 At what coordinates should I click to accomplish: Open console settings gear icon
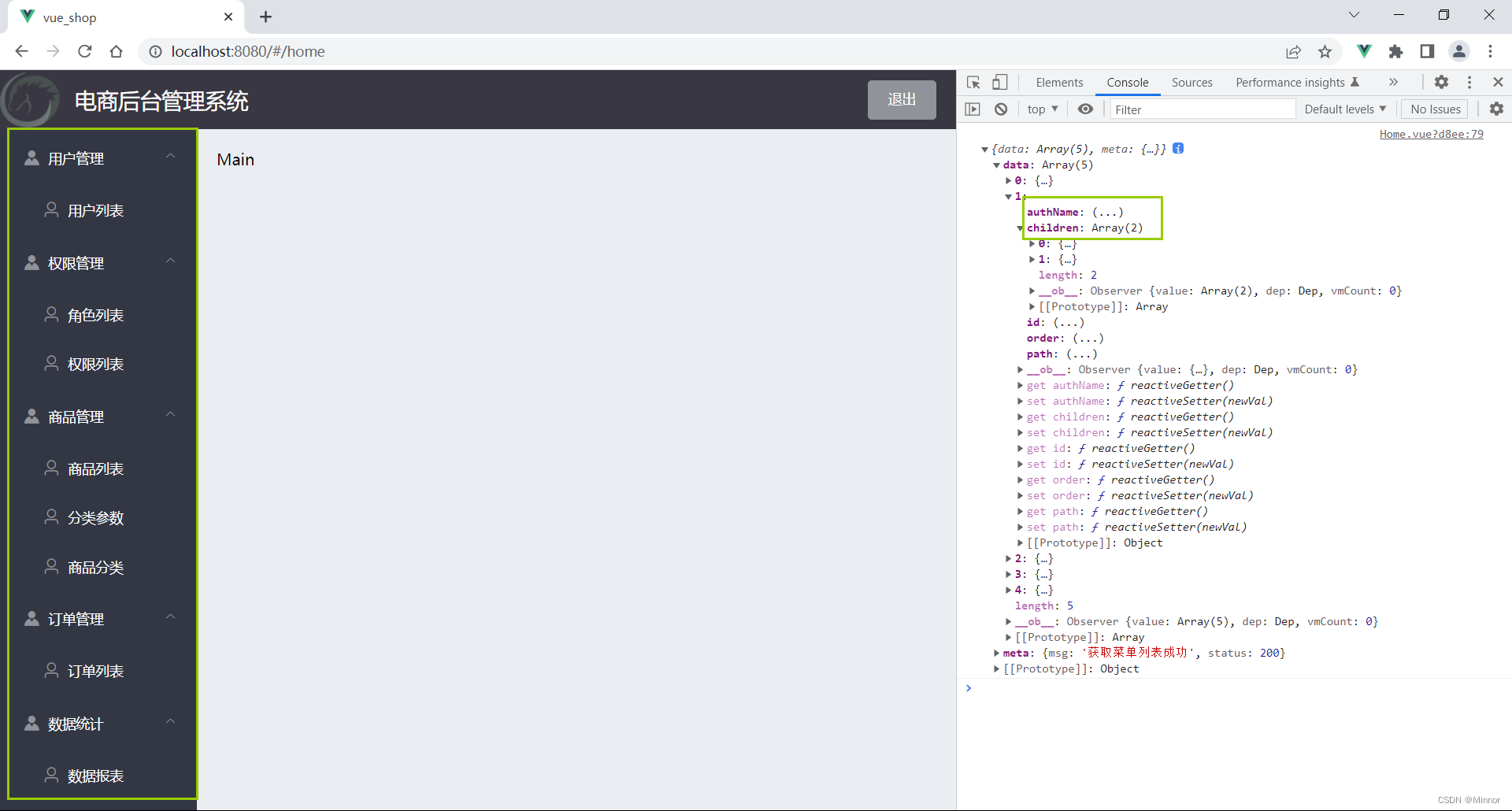(1496, 109)
